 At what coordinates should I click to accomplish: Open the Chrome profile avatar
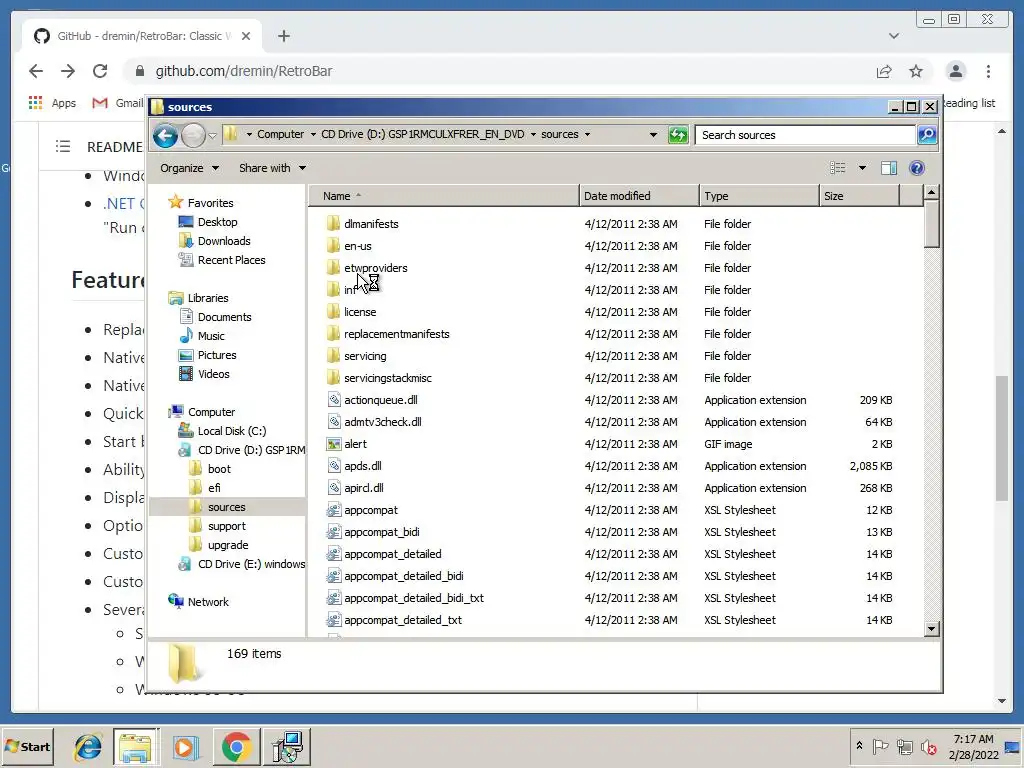click(x=955, y=71)
